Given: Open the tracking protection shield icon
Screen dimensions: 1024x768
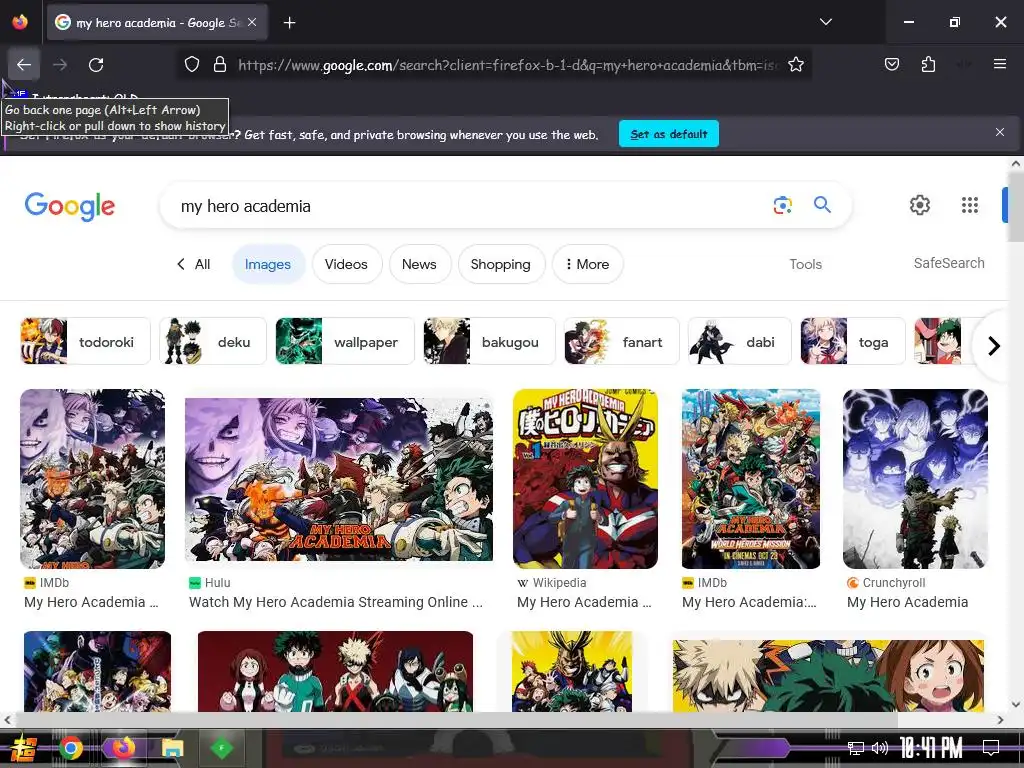Looking at the screenshot, I should [x=191, y=65].
